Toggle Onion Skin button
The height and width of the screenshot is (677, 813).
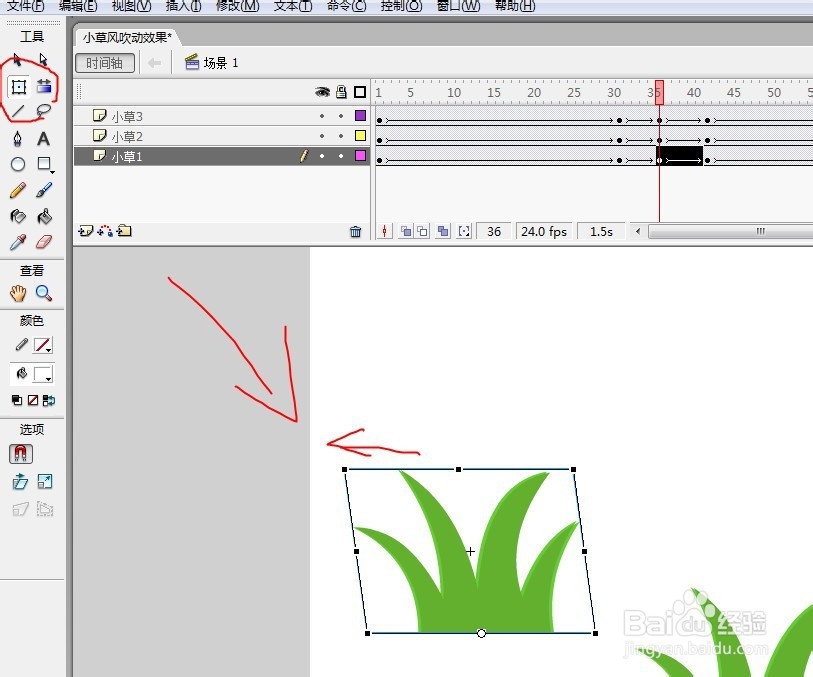[x=406, y=231]
